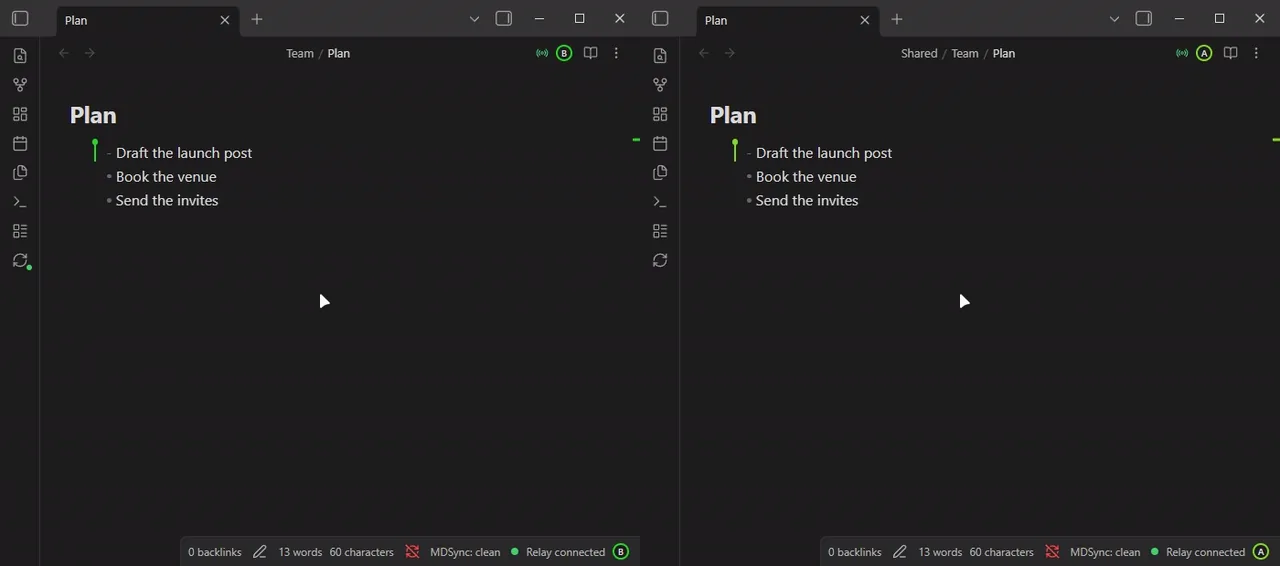The image size is (1280, 566).
Task: Open daily note calendar icon, right window
Action: point(660,143)
